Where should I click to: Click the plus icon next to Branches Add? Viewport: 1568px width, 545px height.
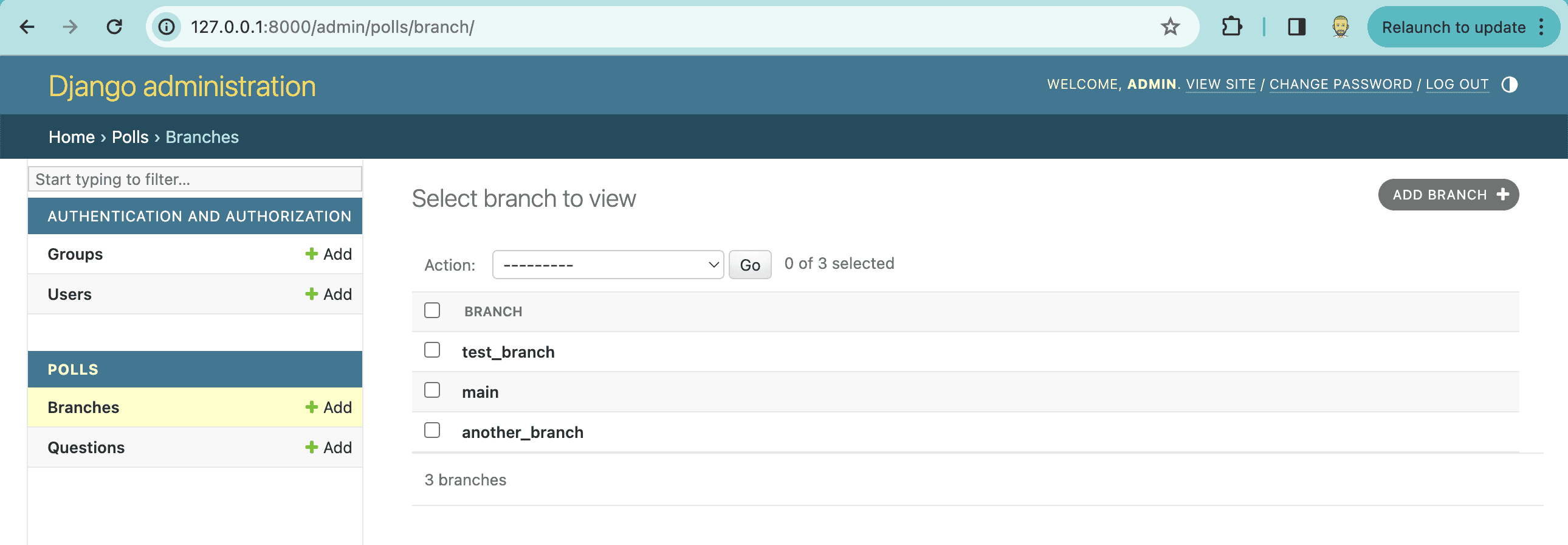pos(312,408)
